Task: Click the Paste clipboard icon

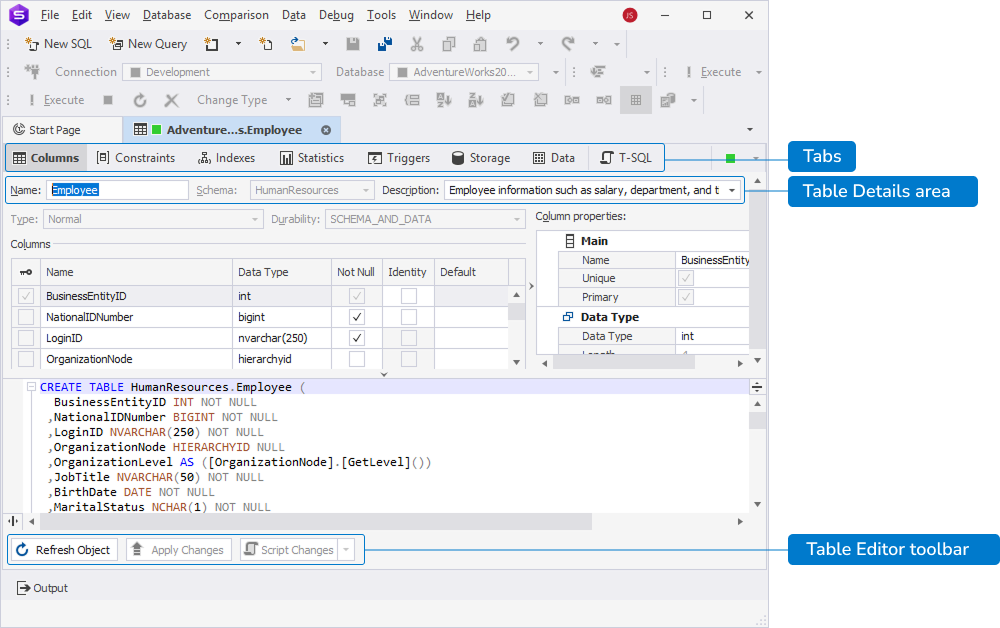Action: coord(480,44)
